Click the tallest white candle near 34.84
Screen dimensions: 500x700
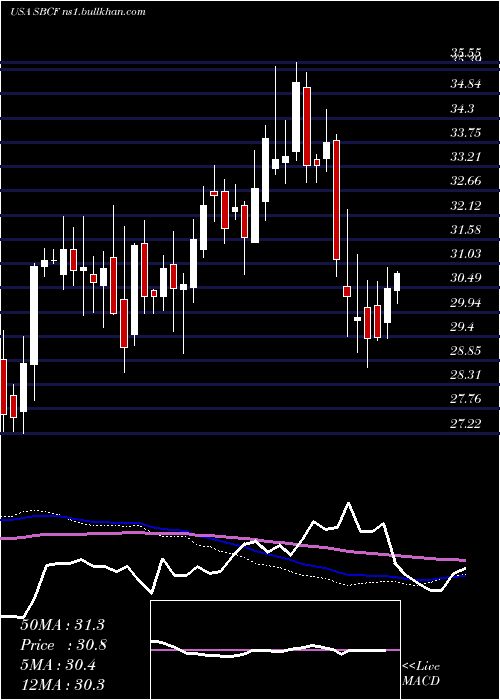pyautogui.click(x=296, y=117)
